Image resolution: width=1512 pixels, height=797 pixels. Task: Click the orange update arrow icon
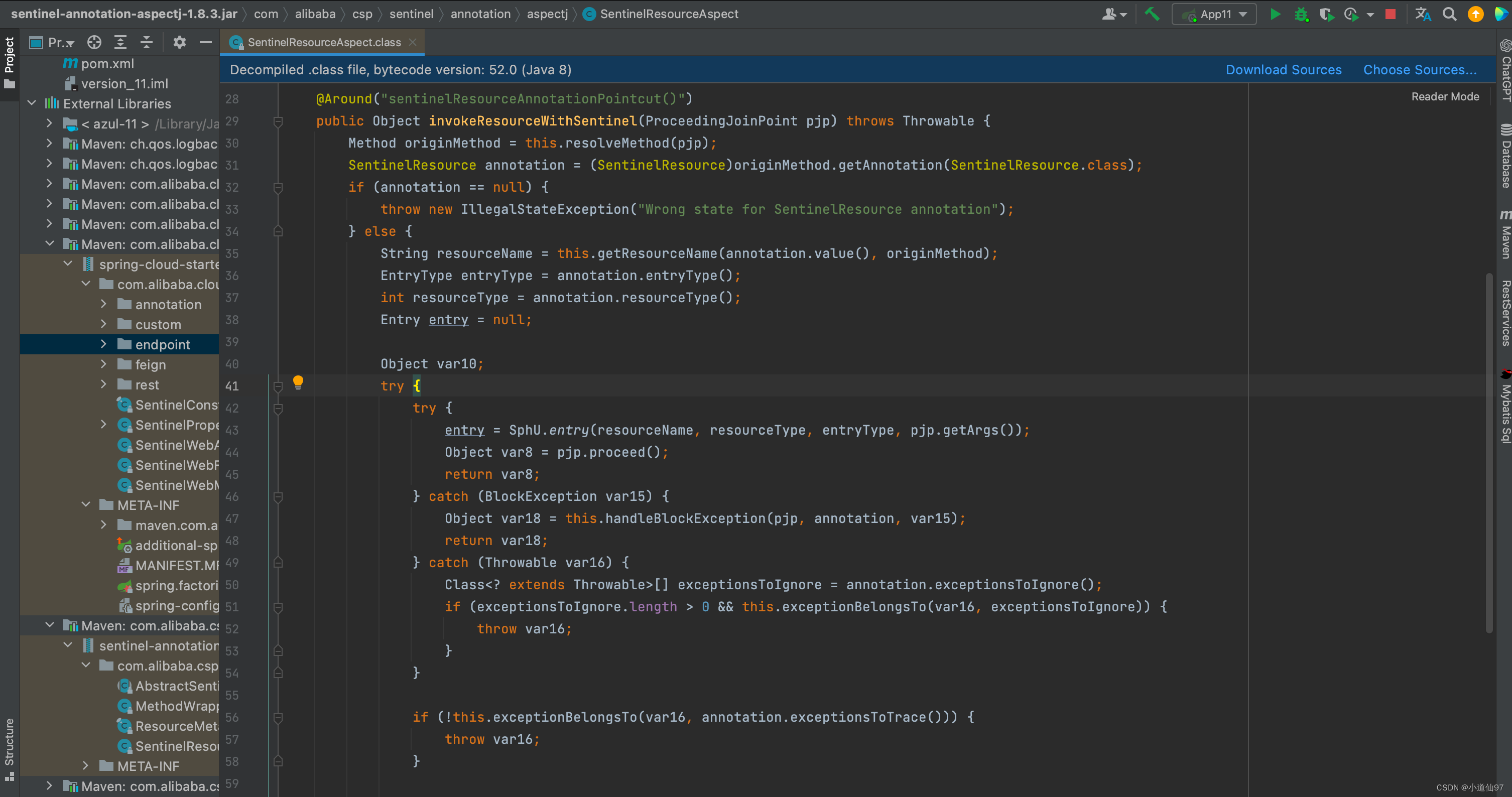tap(1475, 14)
